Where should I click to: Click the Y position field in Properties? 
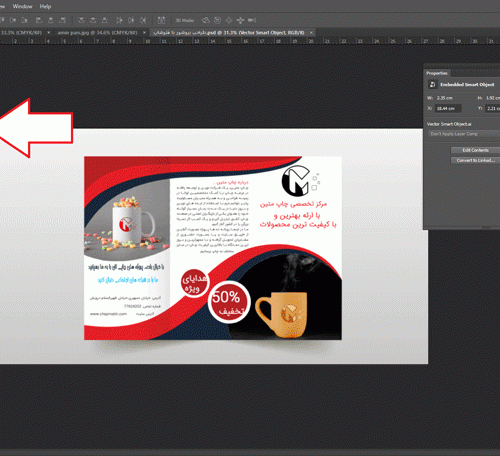click(493, 108)
